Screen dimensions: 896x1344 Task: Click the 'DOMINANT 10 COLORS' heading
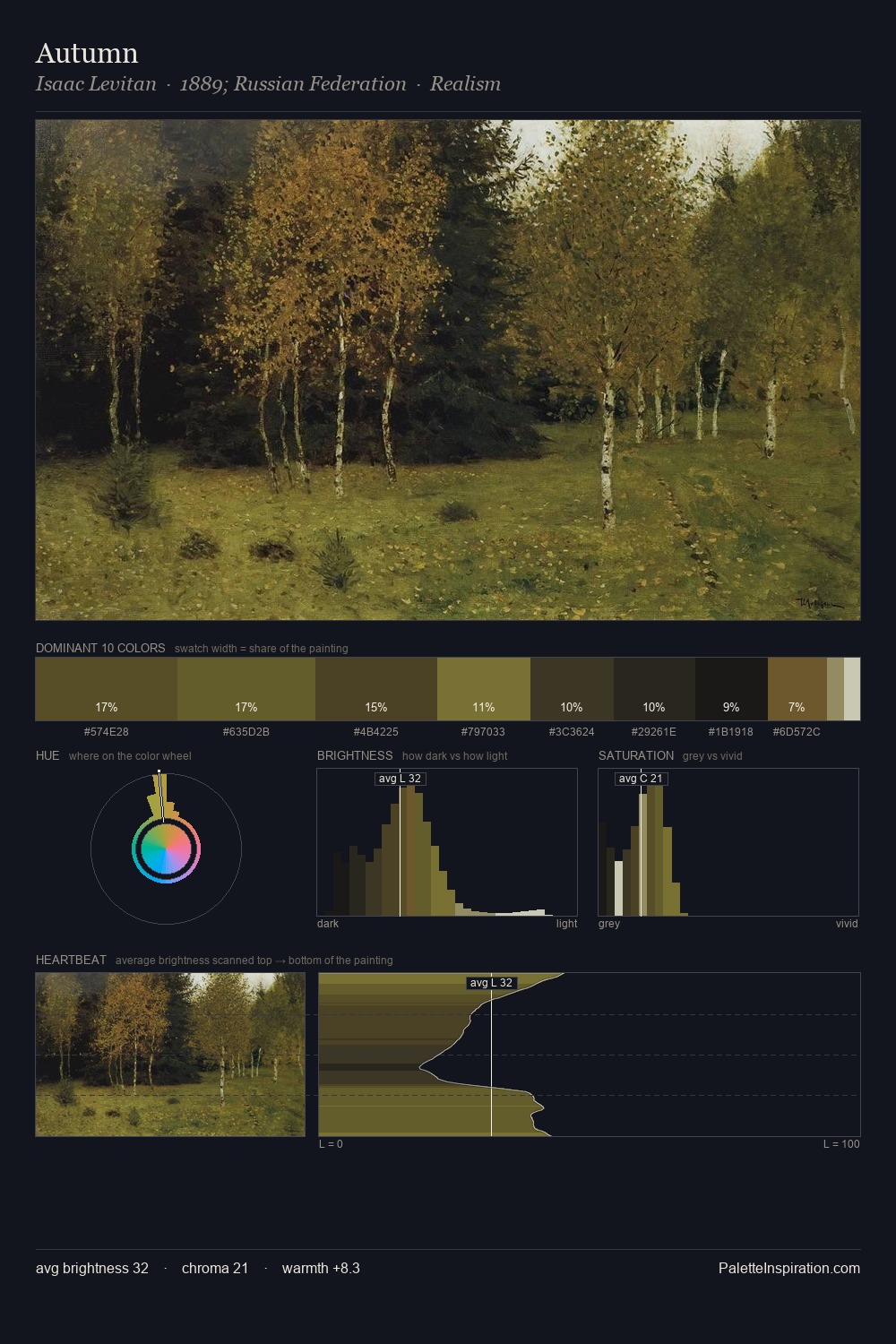click(x=100, y=648)
